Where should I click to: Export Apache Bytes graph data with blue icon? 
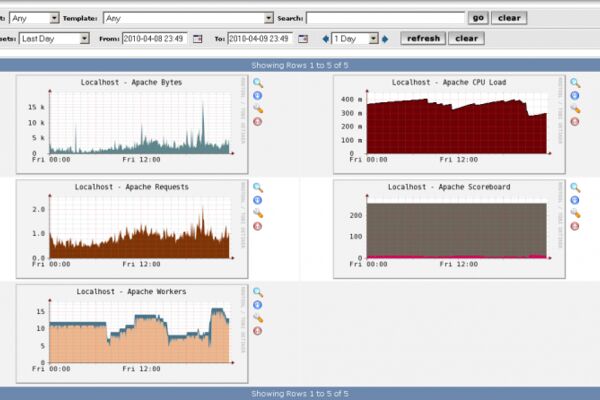pos(258,96)
